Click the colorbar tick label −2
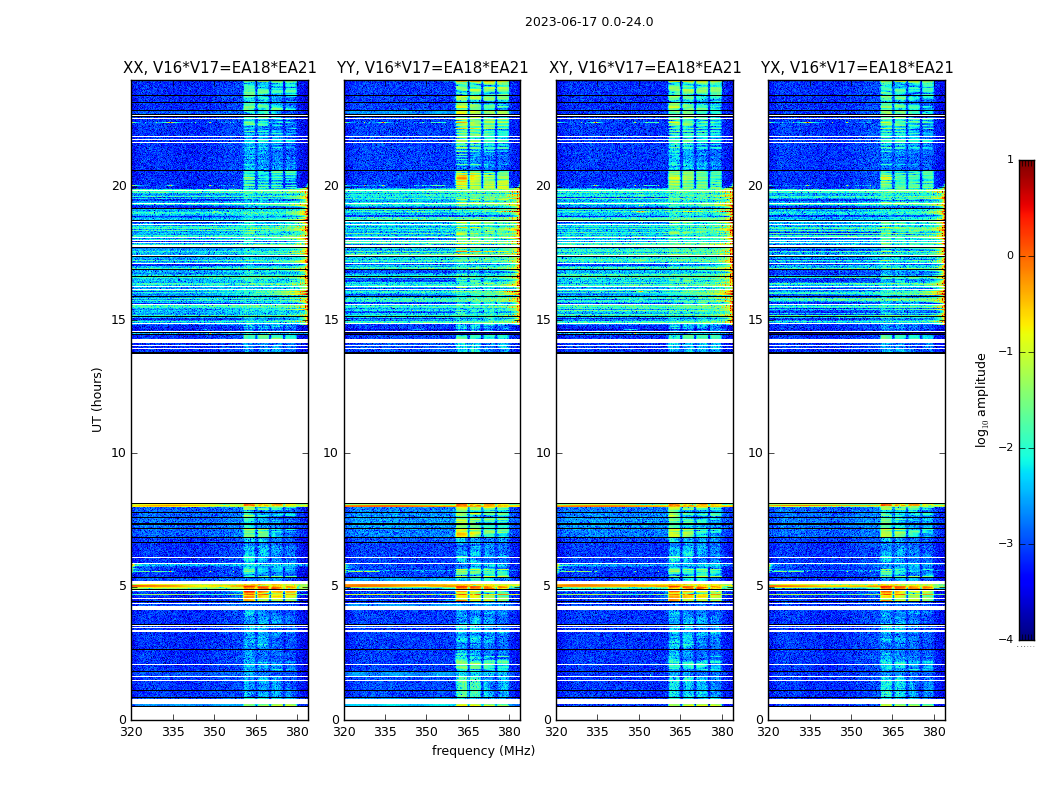The image size is (1050, 800). coord(1008,448)
